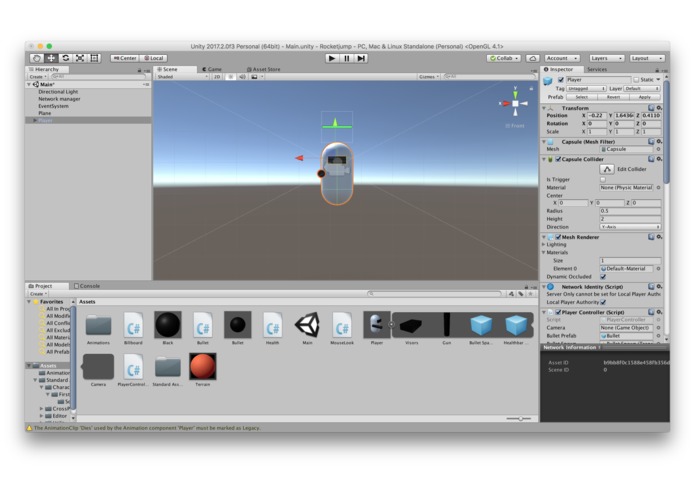
Task: Open the Hierarchy Create menu
Action: coord(38,77)
